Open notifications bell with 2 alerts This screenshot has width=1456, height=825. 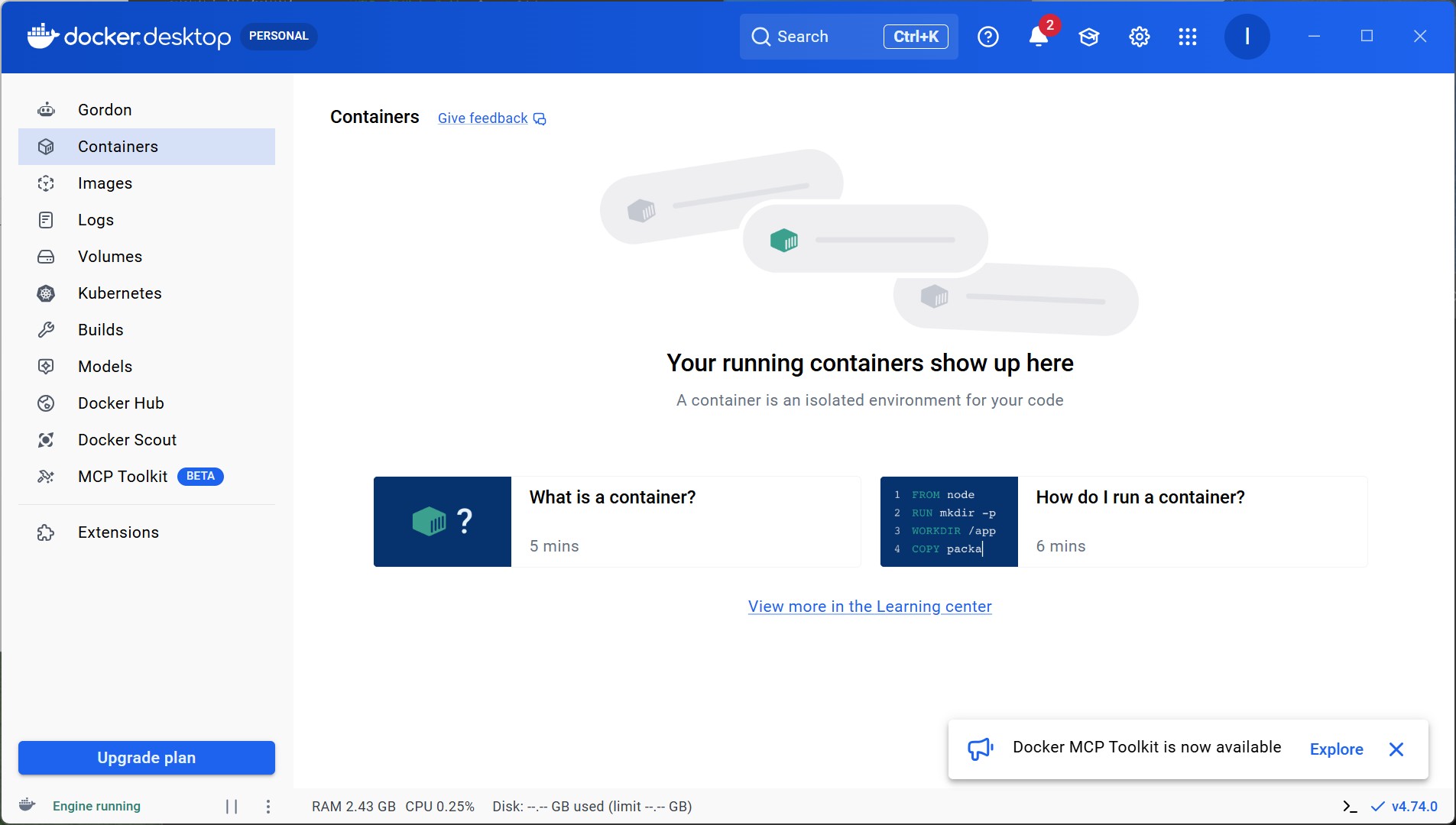tap(1039, 35)
